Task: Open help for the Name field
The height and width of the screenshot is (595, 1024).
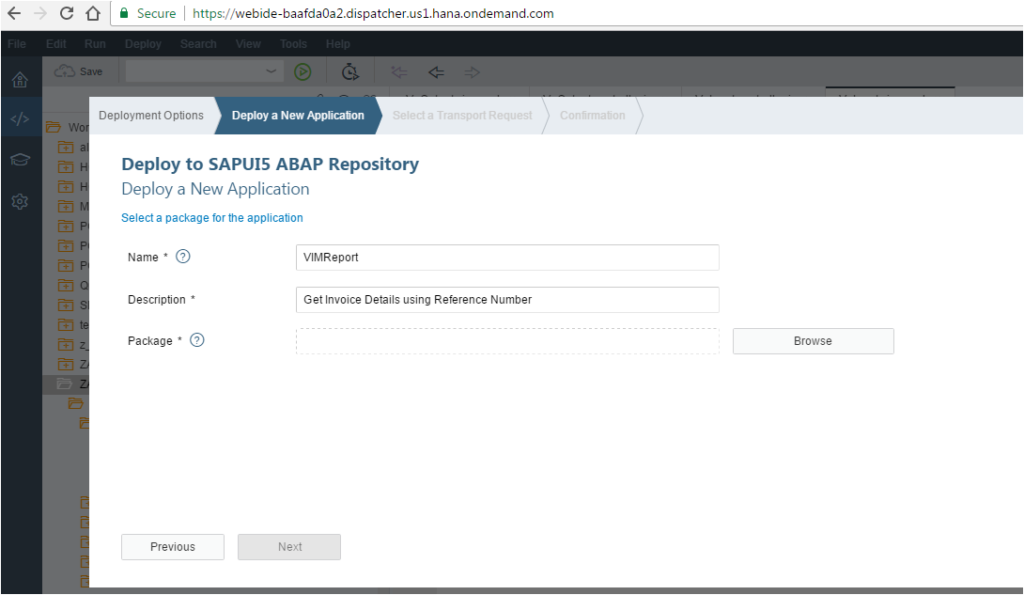Action: pos(183,256)
